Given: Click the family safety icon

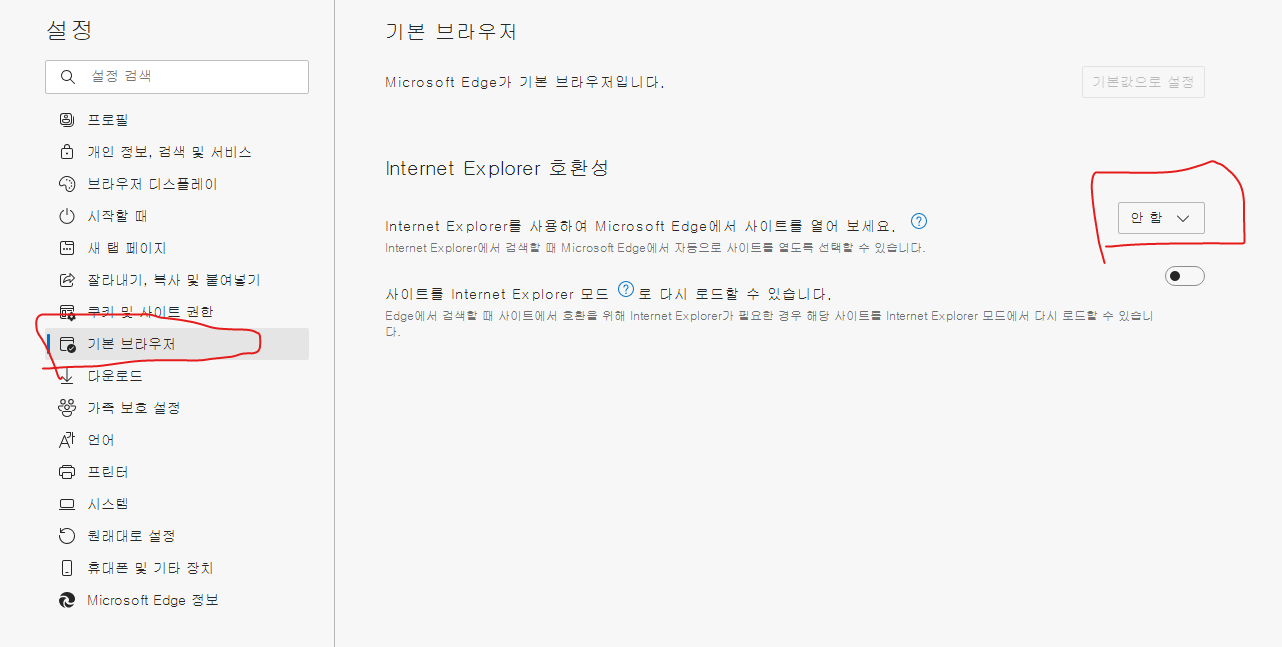Looking at the screenshot, I should point(67,408).
